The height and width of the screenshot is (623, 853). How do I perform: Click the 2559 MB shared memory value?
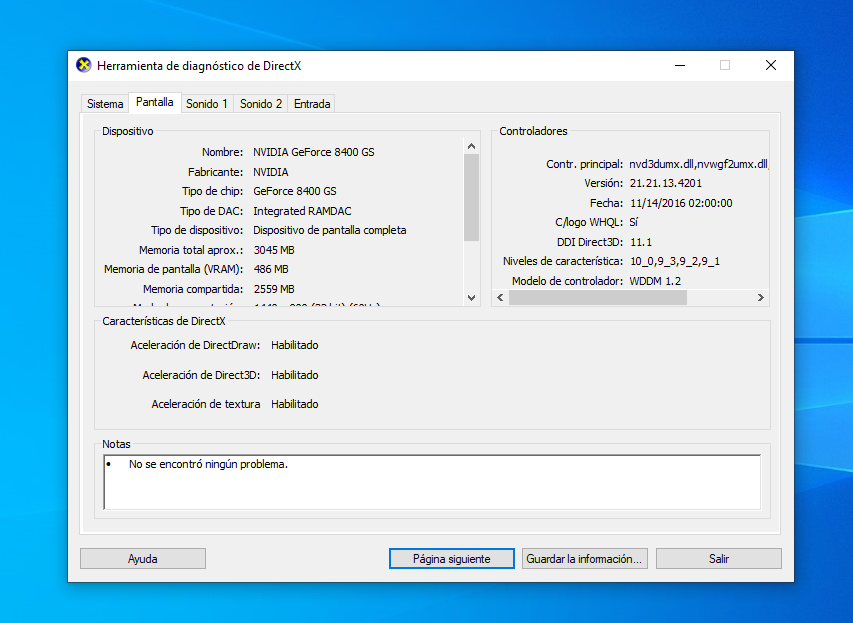coord(274,289)
